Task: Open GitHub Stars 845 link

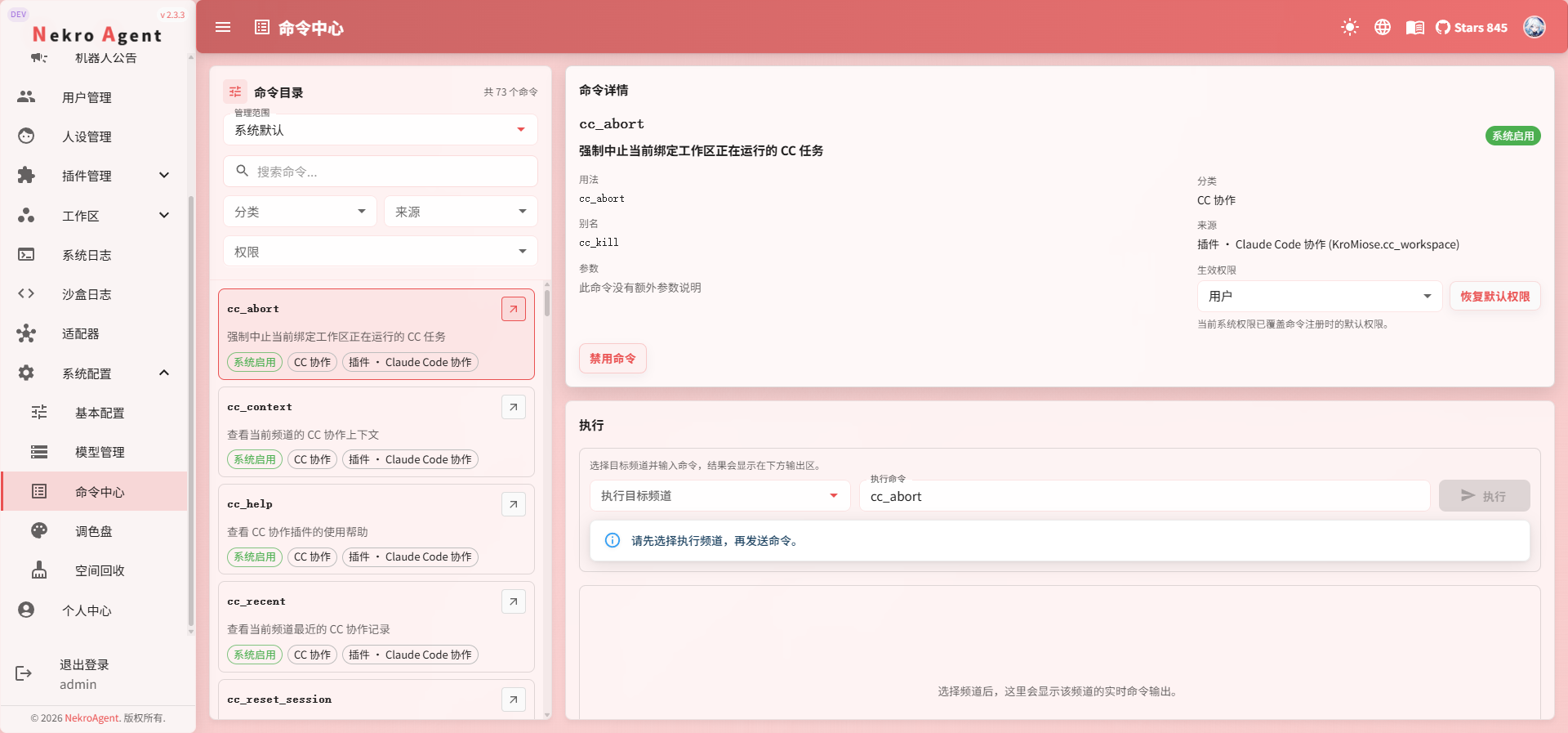Action: 1472,27
